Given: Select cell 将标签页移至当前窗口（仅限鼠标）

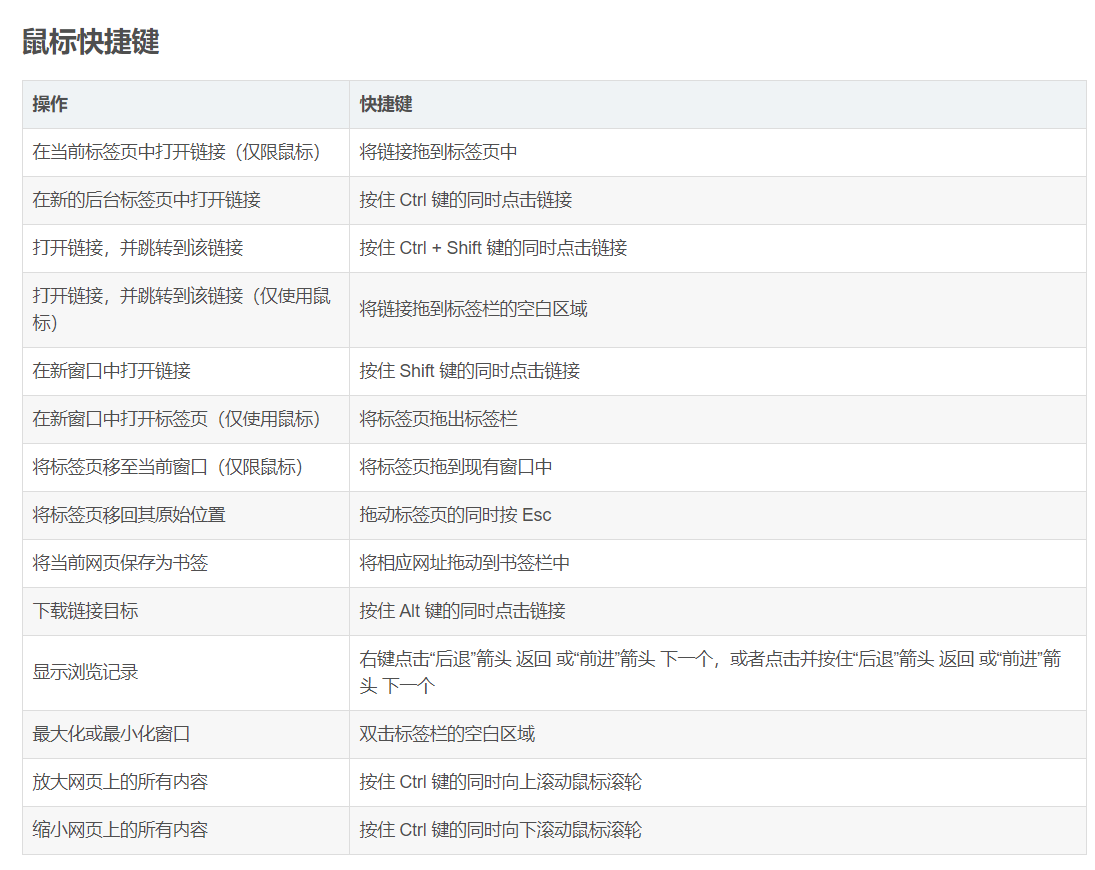Looking at the screenshot, I should point(186,468).
